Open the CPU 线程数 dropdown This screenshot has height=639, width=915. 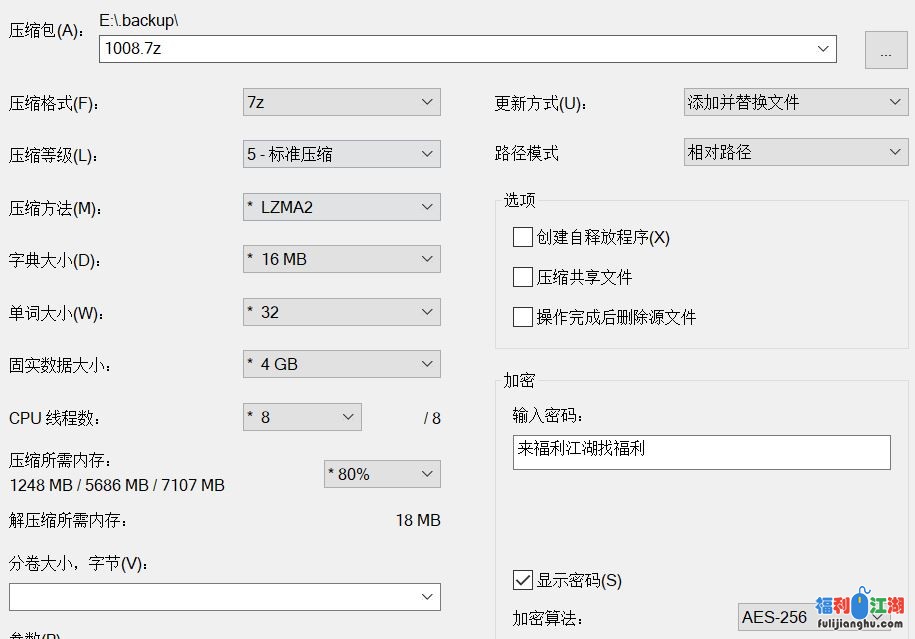pyautogui.click(x=302, y=417)
